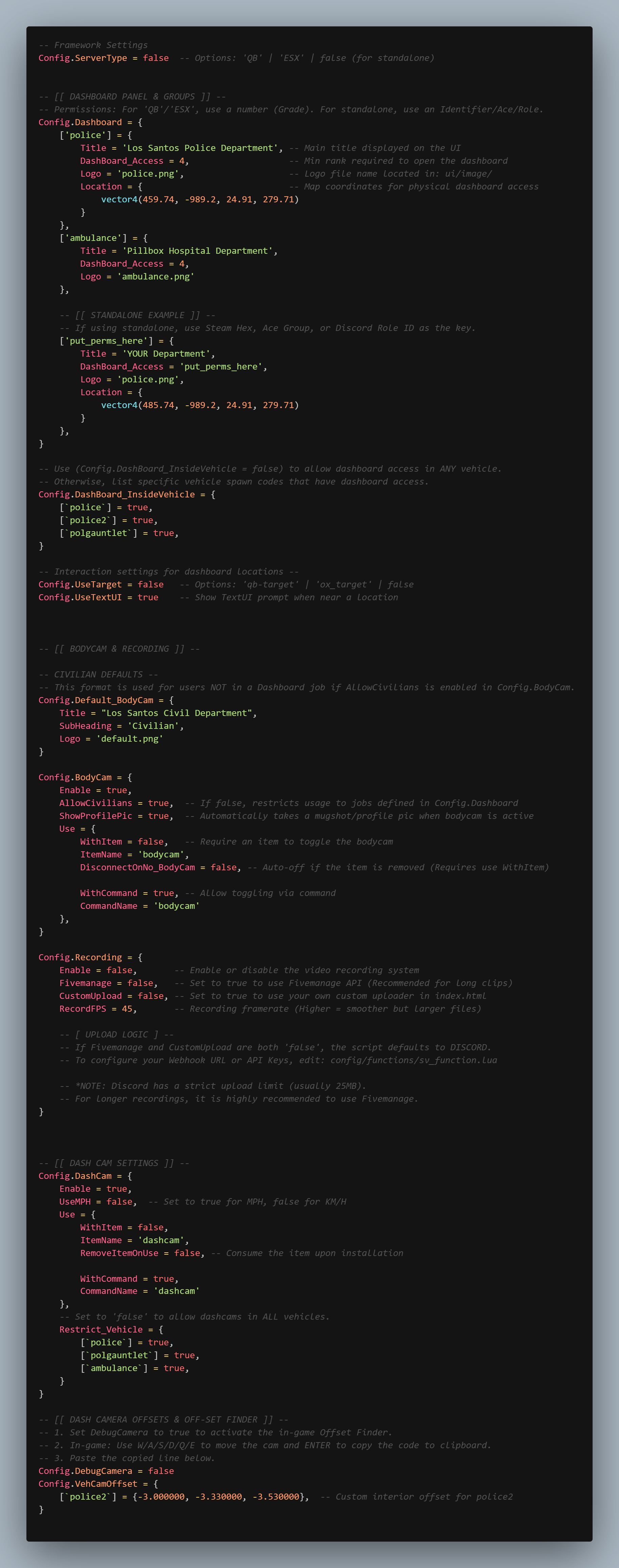Select the 'Config.UseTextUI = true' line

pyautogui.click(x=98, y=597)
